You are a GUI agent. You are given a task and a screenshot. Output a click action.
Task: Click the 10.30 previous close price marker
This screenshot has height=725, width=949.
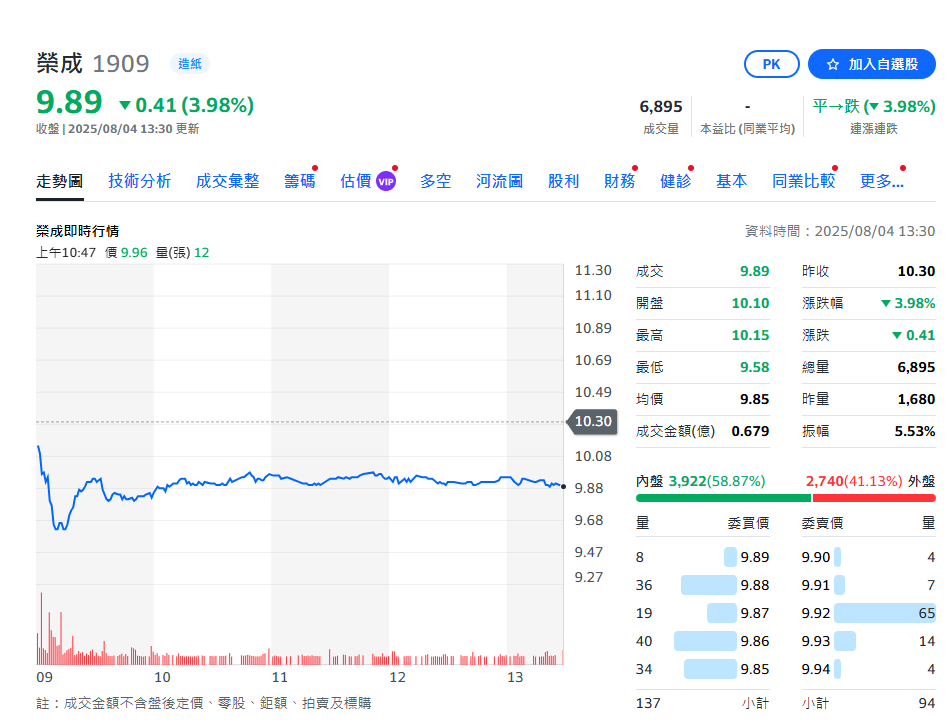(x=592, y=421)
